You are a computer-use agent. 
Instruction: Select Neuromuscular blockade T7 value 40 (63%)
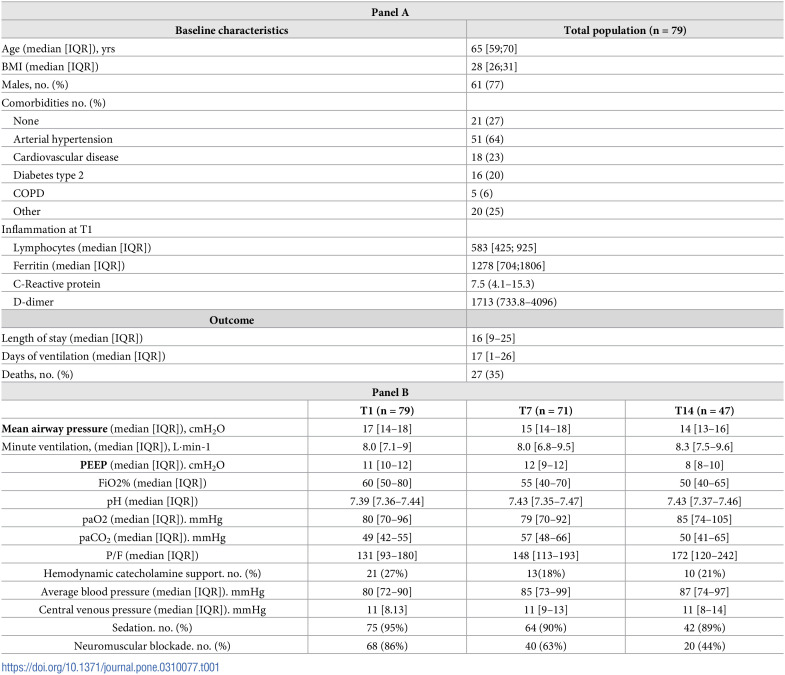(x=546, y=646)
